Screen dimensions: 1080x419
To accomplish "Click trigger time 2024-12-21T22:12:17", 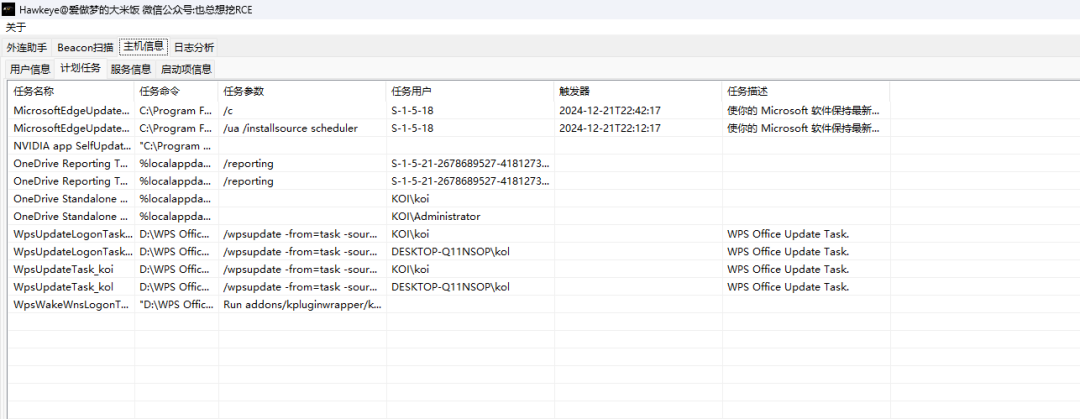I will click(x=610, y=128).
